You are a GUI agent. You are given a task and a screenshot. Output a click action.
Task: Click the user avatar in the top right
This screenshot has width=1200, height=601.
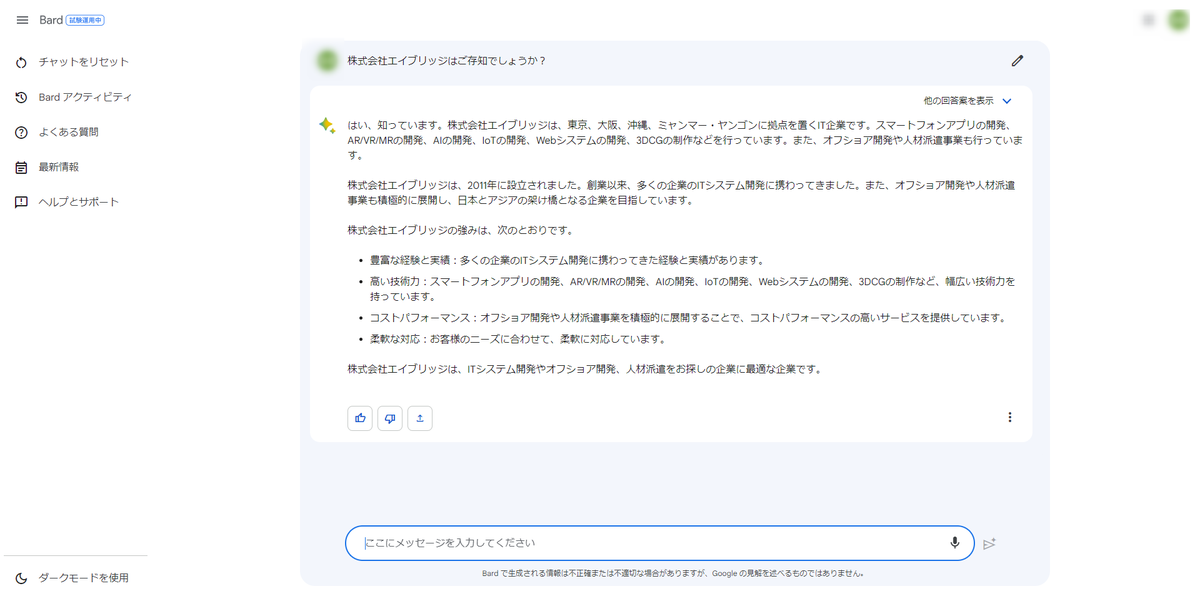pos(1180,19)
